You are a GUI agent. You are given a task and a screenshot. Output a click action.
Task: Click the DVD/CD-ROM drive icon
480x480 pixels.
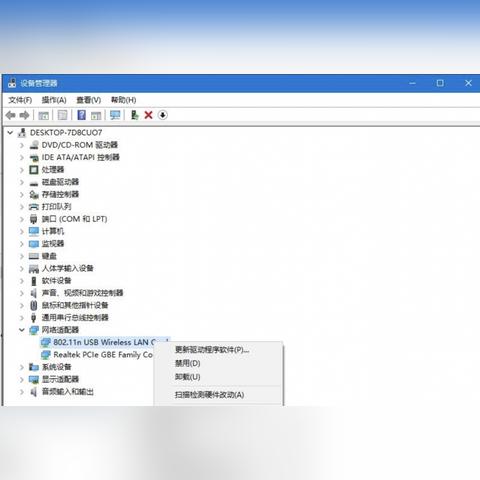[34, 145]
